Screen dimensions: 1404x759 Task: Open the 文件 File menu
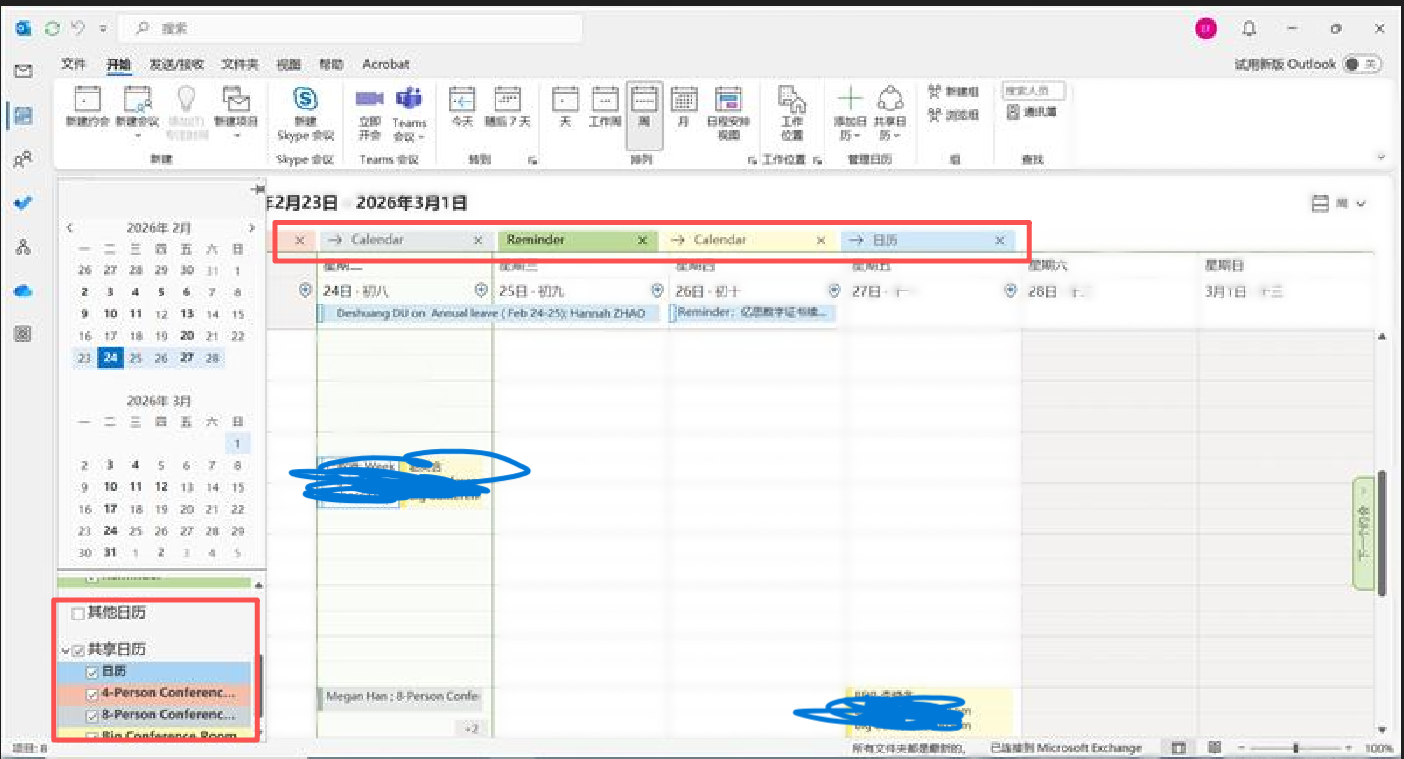tap(74, 64)
